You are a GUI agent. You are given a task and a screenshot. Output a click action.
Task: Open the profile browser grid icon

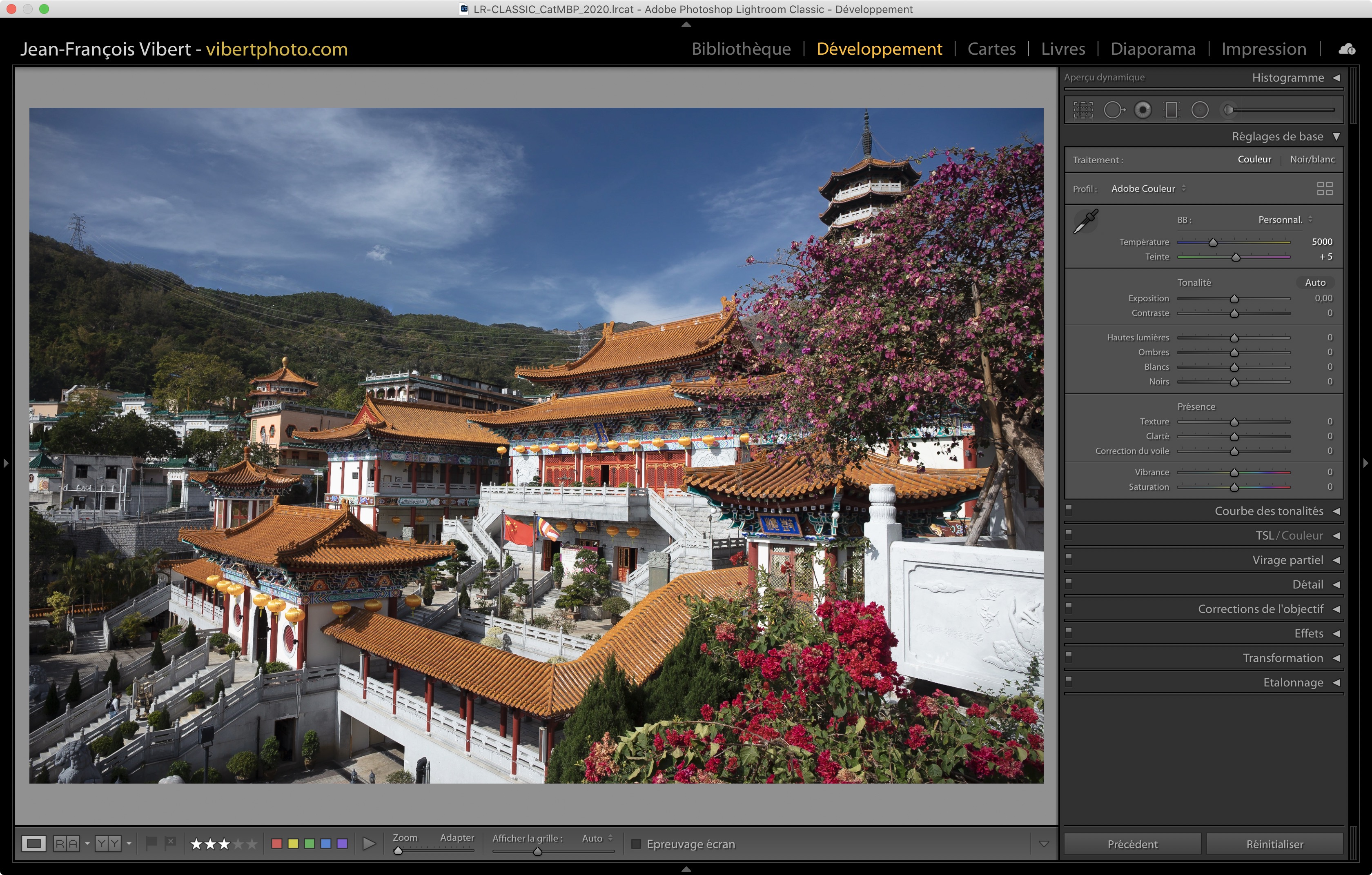coord(1325,189)
